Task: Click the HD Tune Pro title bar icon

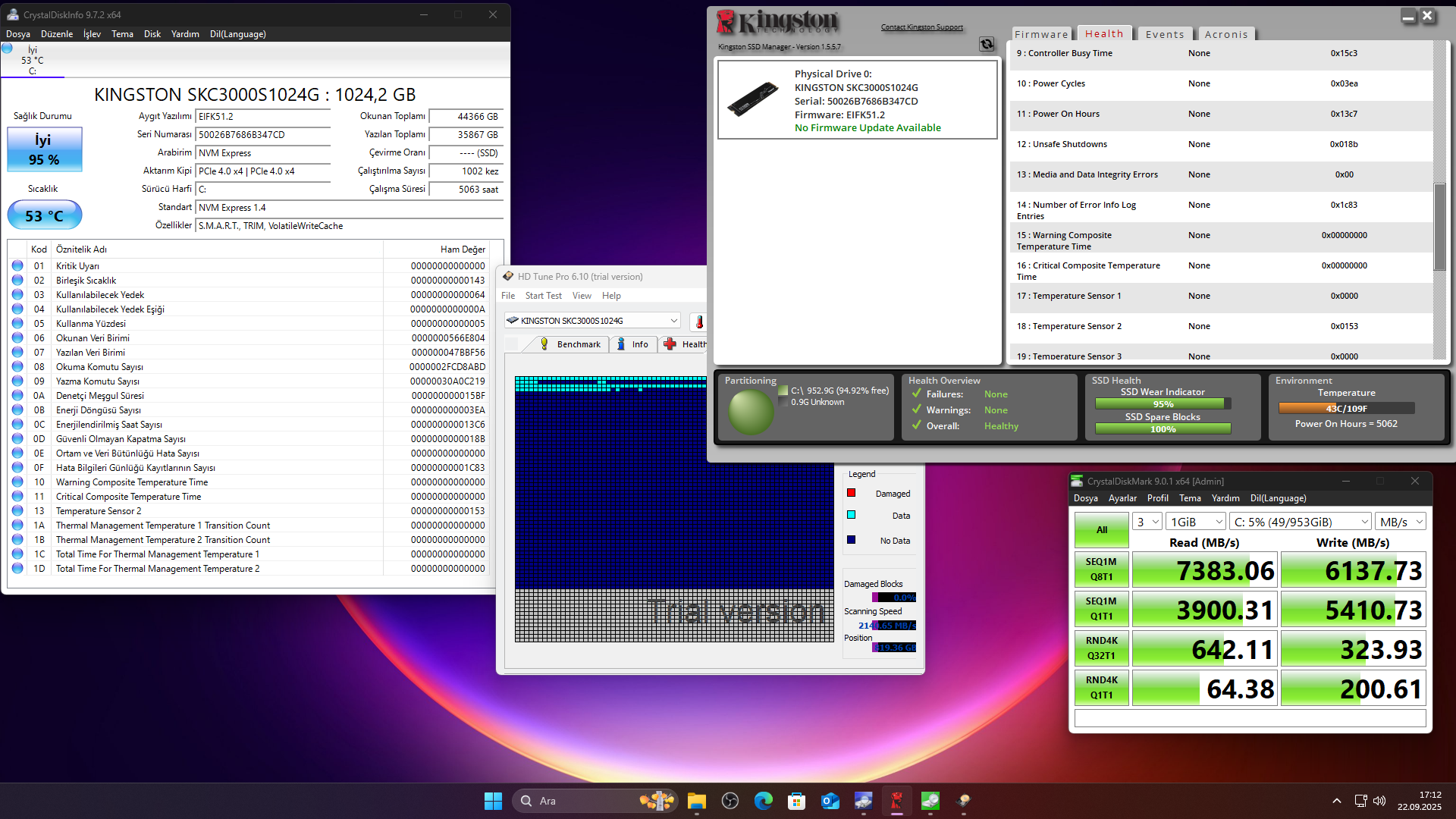Action: point(508,277)
